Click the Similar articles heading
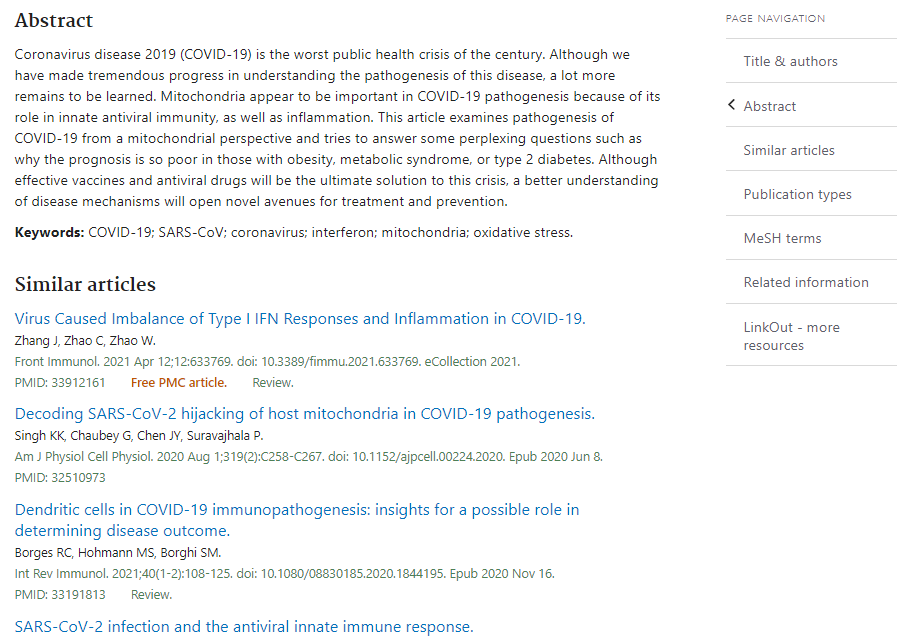Image resolution: width=911 pixels, height=641 pixels. click(x=85, y=284)
